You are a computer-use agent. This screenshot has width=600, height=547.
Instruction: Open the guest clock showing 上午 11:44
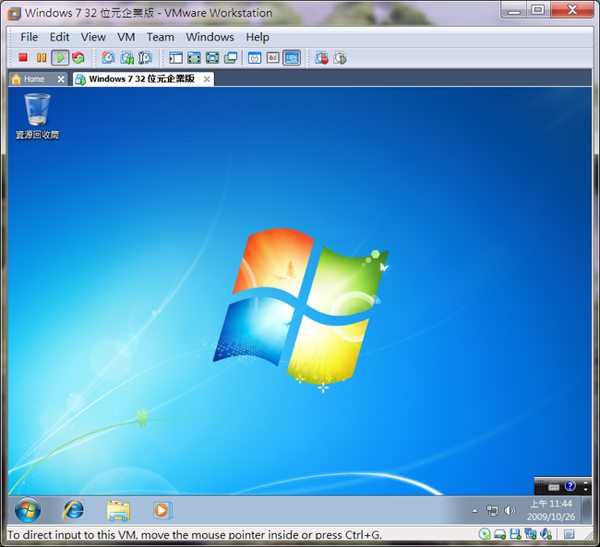point(551,510)
